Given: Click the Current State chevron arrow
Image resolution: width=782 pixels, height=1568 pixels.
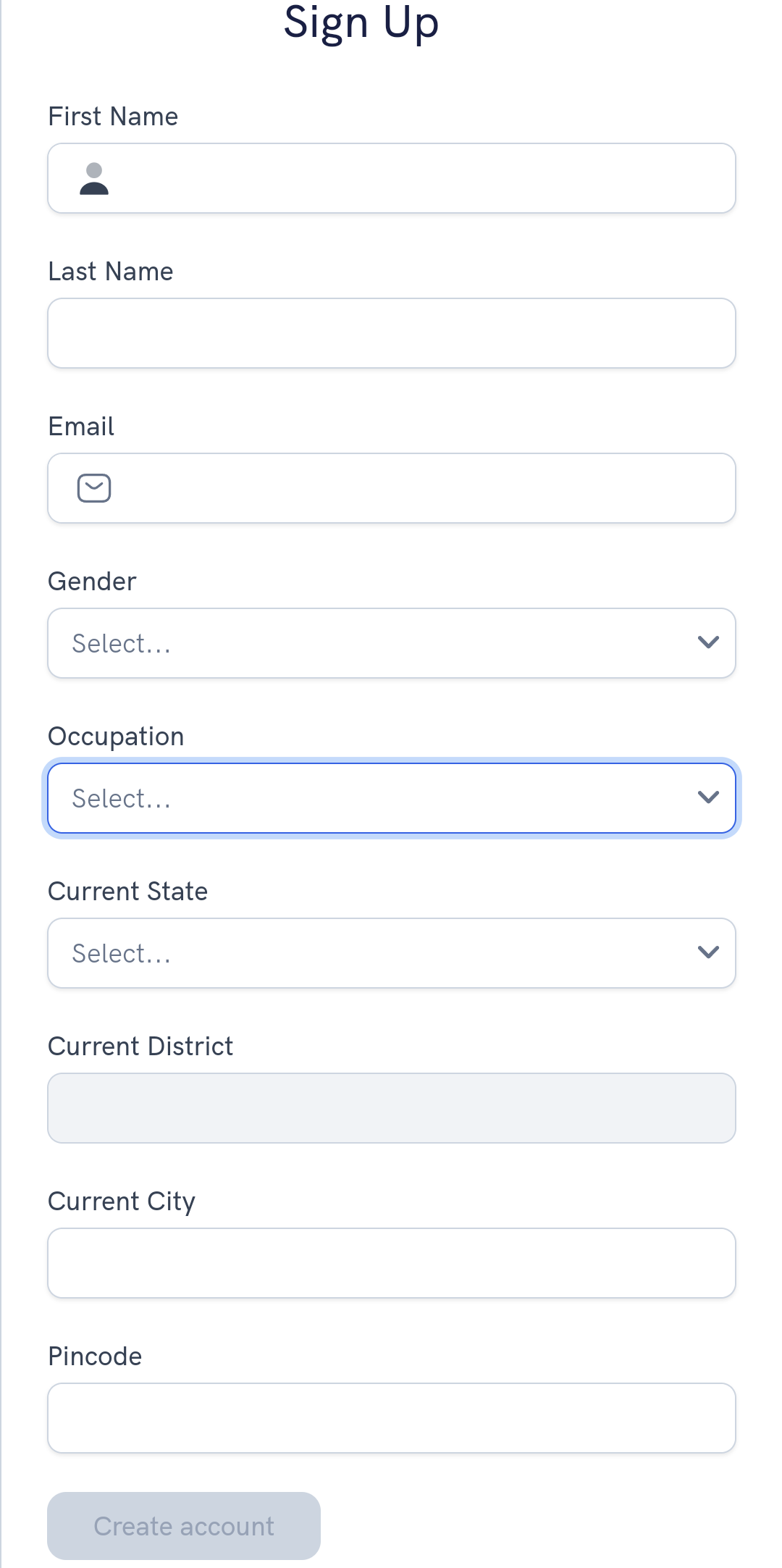Looking at the screenshot, I should tap(707, 952).
